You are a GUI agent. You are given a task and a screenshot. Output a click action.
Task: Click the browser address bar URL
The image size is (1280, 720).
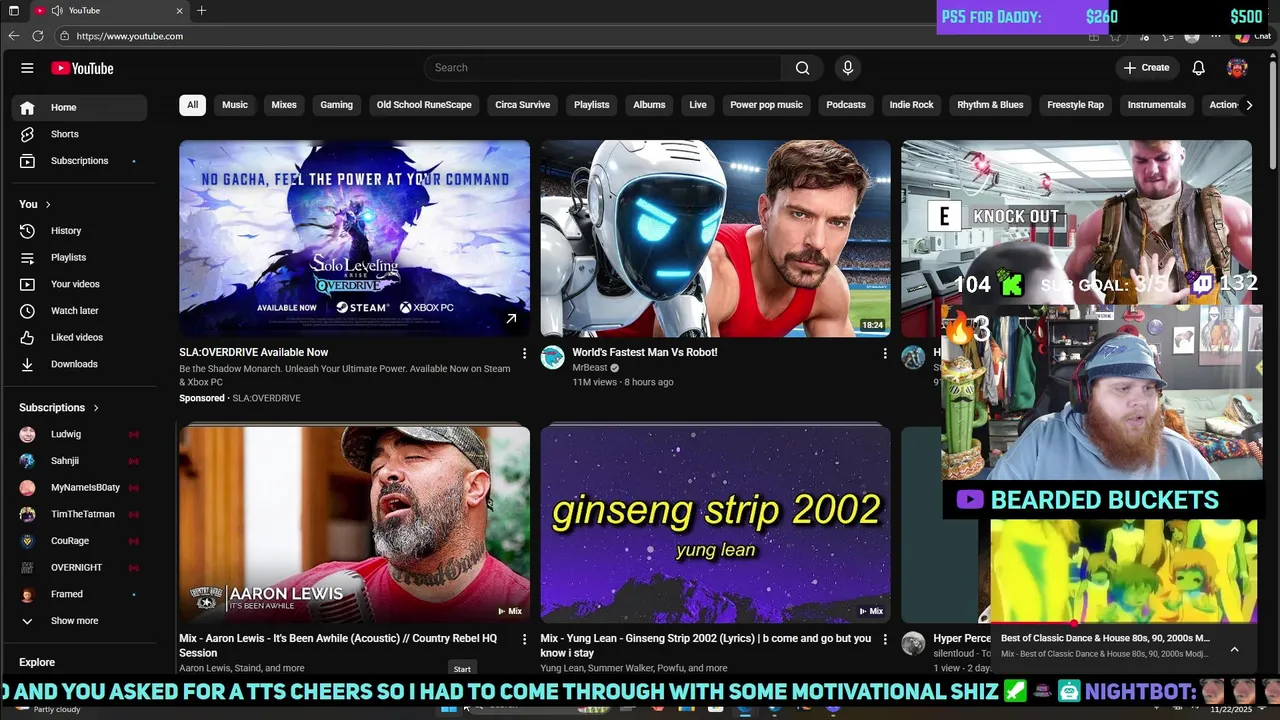click(129, 36)
